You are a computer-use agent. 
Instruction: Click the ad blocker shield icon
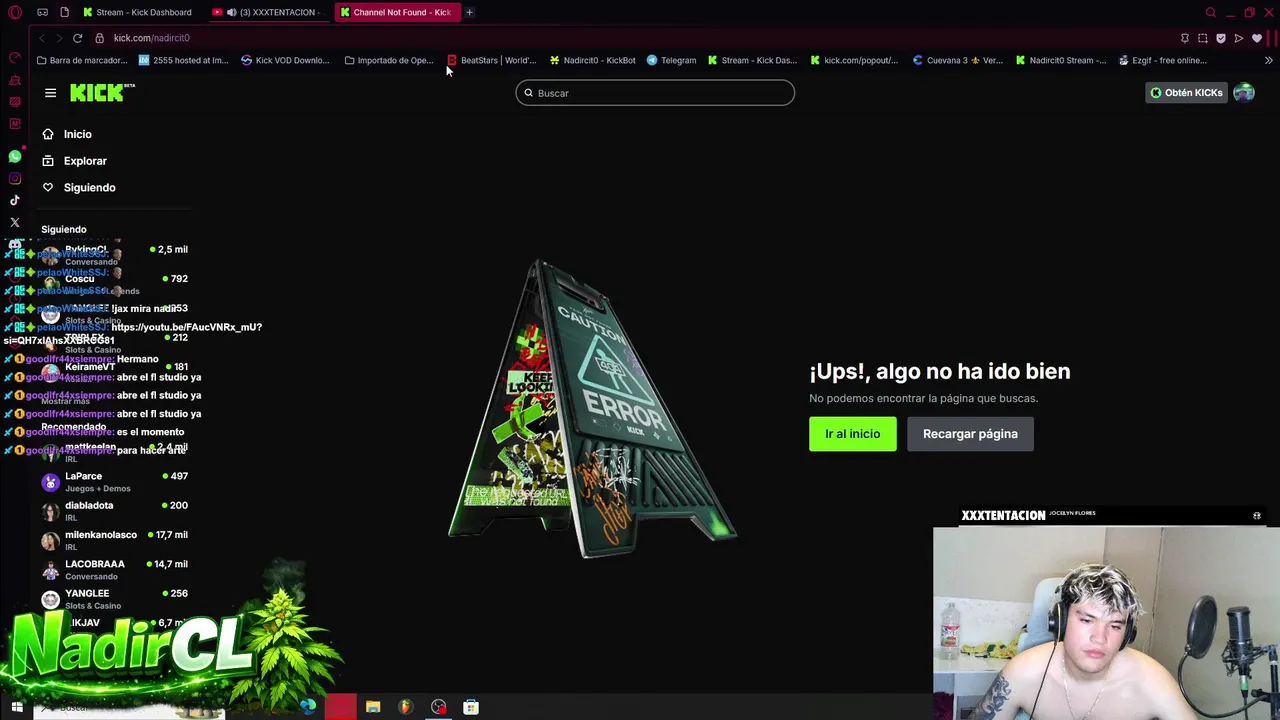[x=1221, y=38]
